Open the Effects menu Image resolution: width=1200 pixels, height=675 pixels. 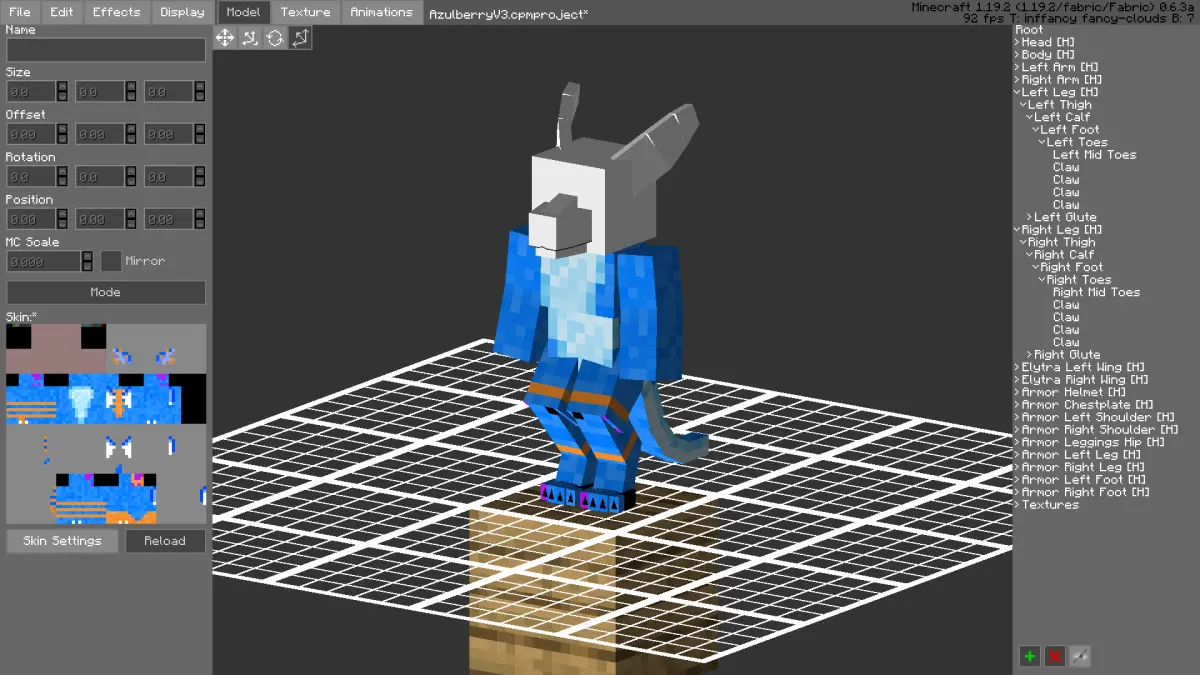pyautogui.click(x=117, y=12)
